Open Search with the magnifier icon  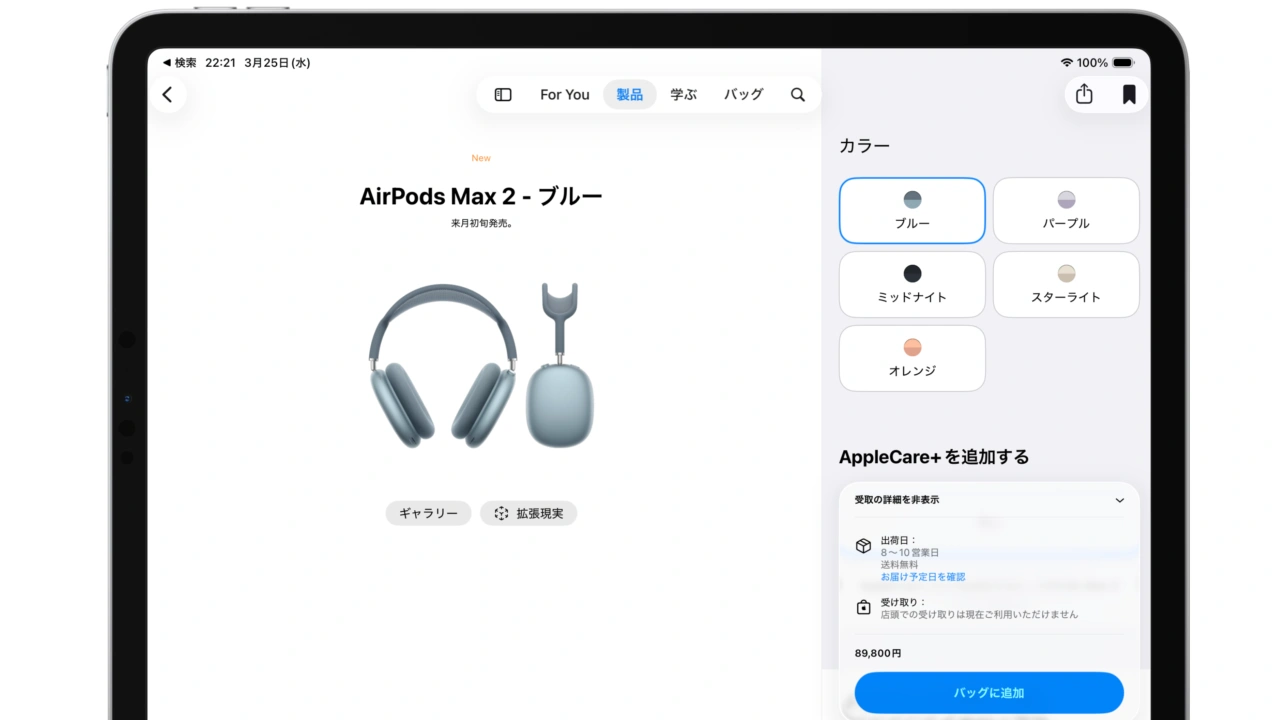pyautogui.click(x=797, y=94)
